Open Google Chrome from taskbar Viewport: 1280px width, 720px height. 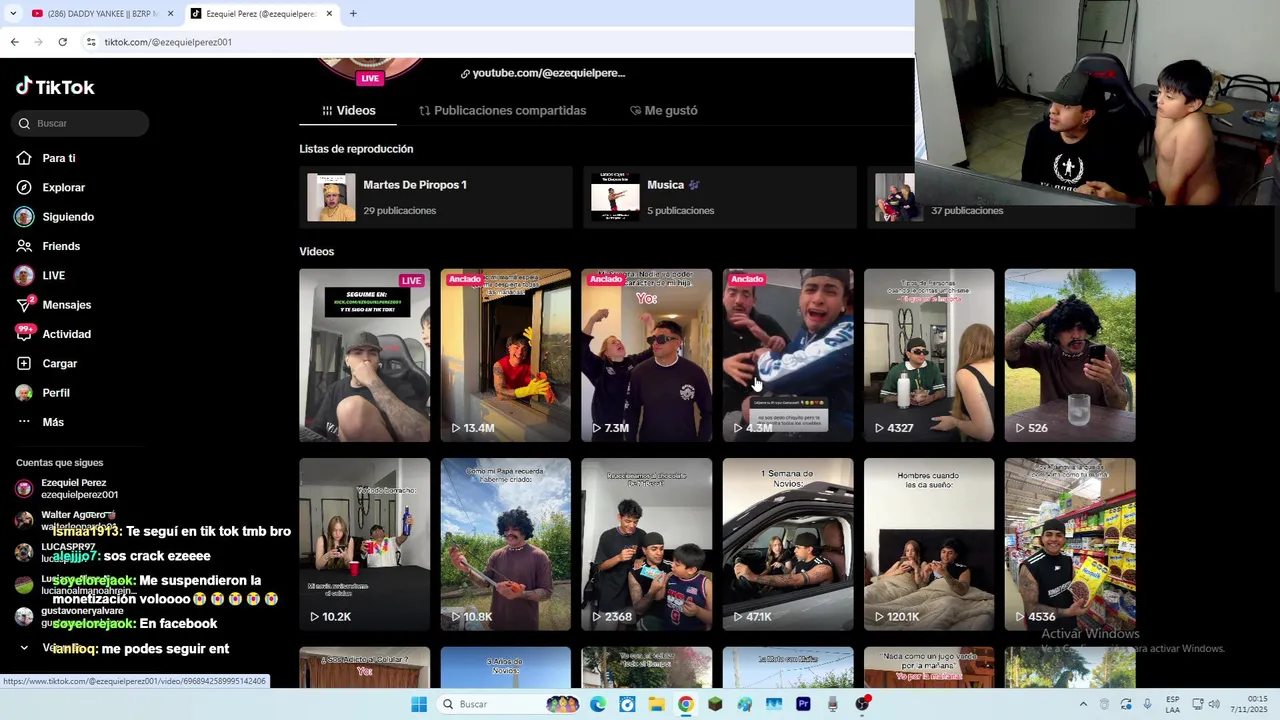click(x=685, y=704)
